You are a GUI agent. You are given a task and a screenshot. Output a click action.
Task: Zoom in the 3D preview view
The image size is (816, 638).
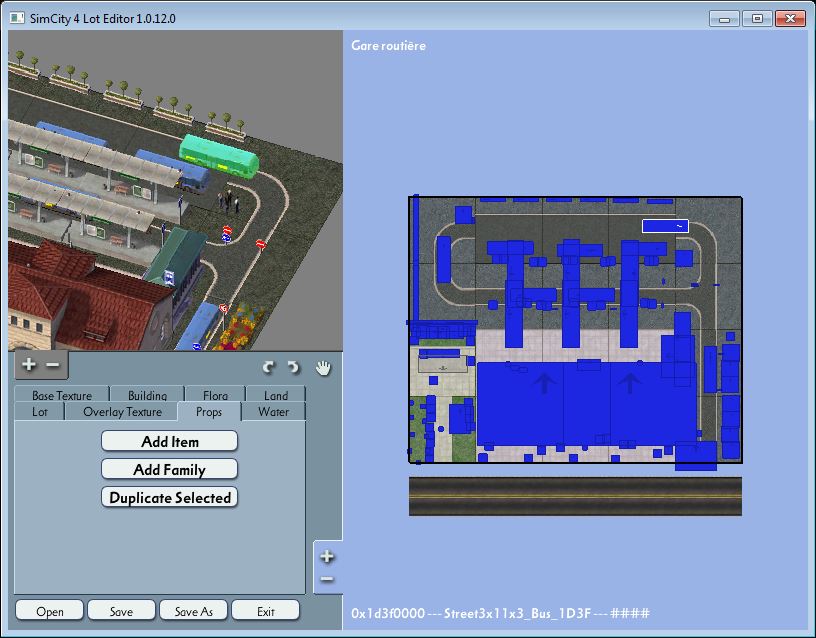29,364
